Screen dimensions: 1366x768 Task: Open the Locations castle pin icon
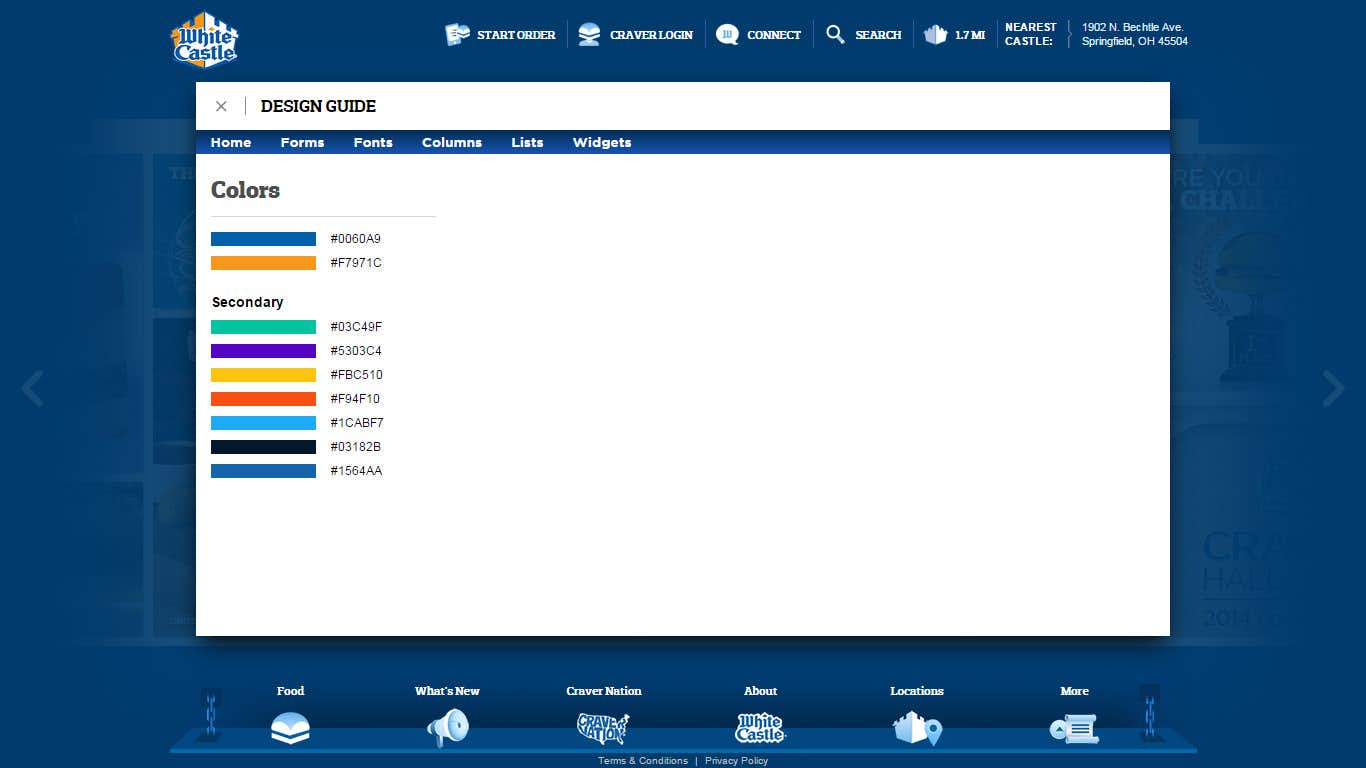tap(917, 728)
